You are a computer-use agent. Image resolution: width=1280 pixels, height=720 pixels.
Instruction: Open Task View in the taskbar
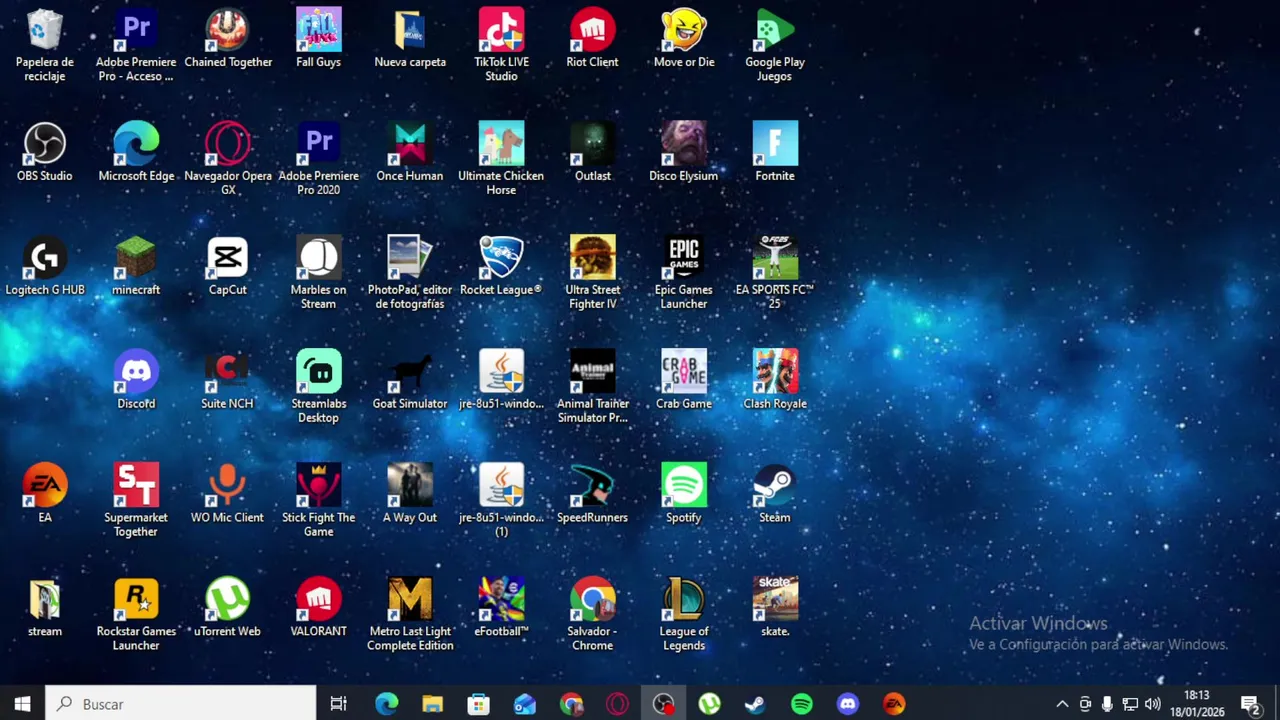[x=339, y=704]
